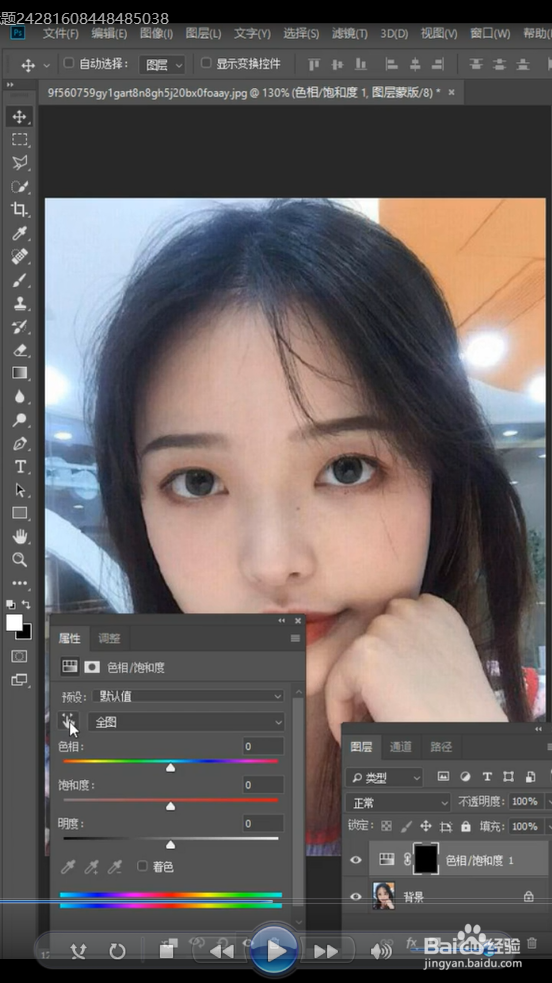Select the Gradient tool
The image size is (552, 983).
(x=19, y=373)
